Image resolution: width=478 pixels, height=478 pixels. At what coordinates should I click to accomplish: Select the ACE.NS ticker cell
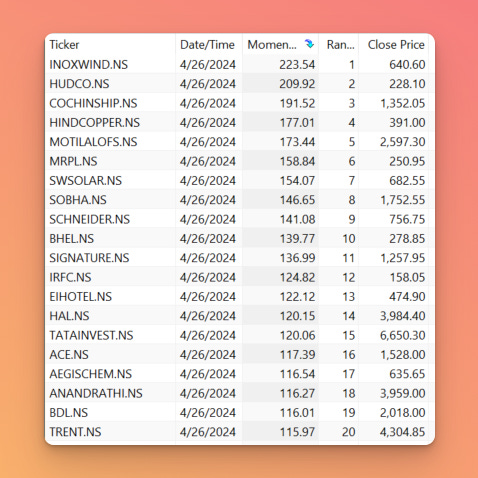(x=69, y=354)
